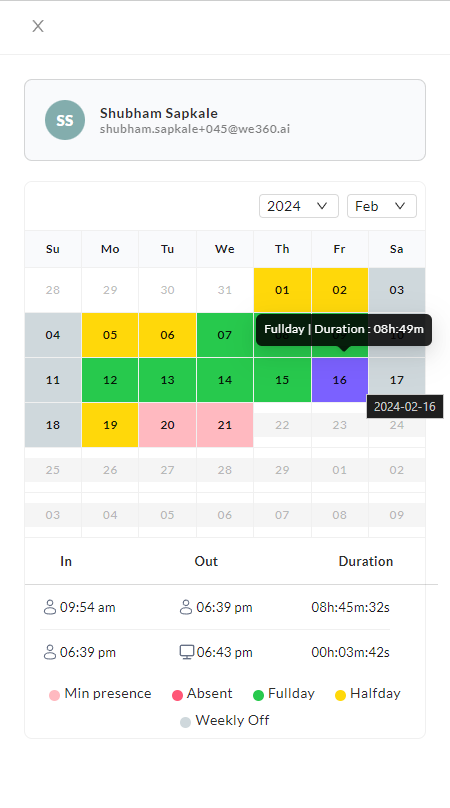Click the Absent red legend dot
450x808 pixels.
click(x=177, y=695)
